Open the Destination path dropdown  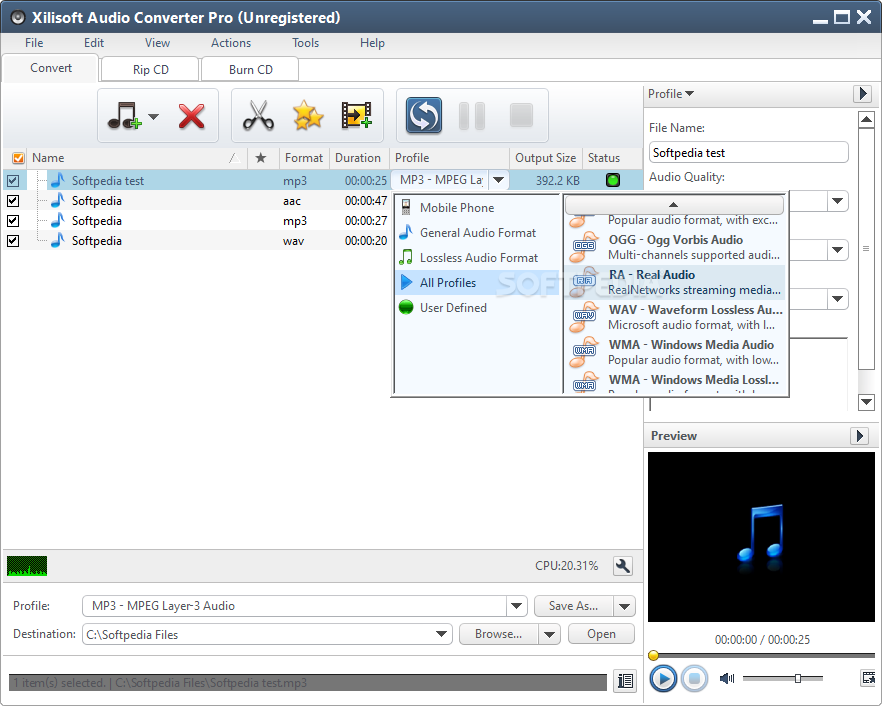point(442,634)
